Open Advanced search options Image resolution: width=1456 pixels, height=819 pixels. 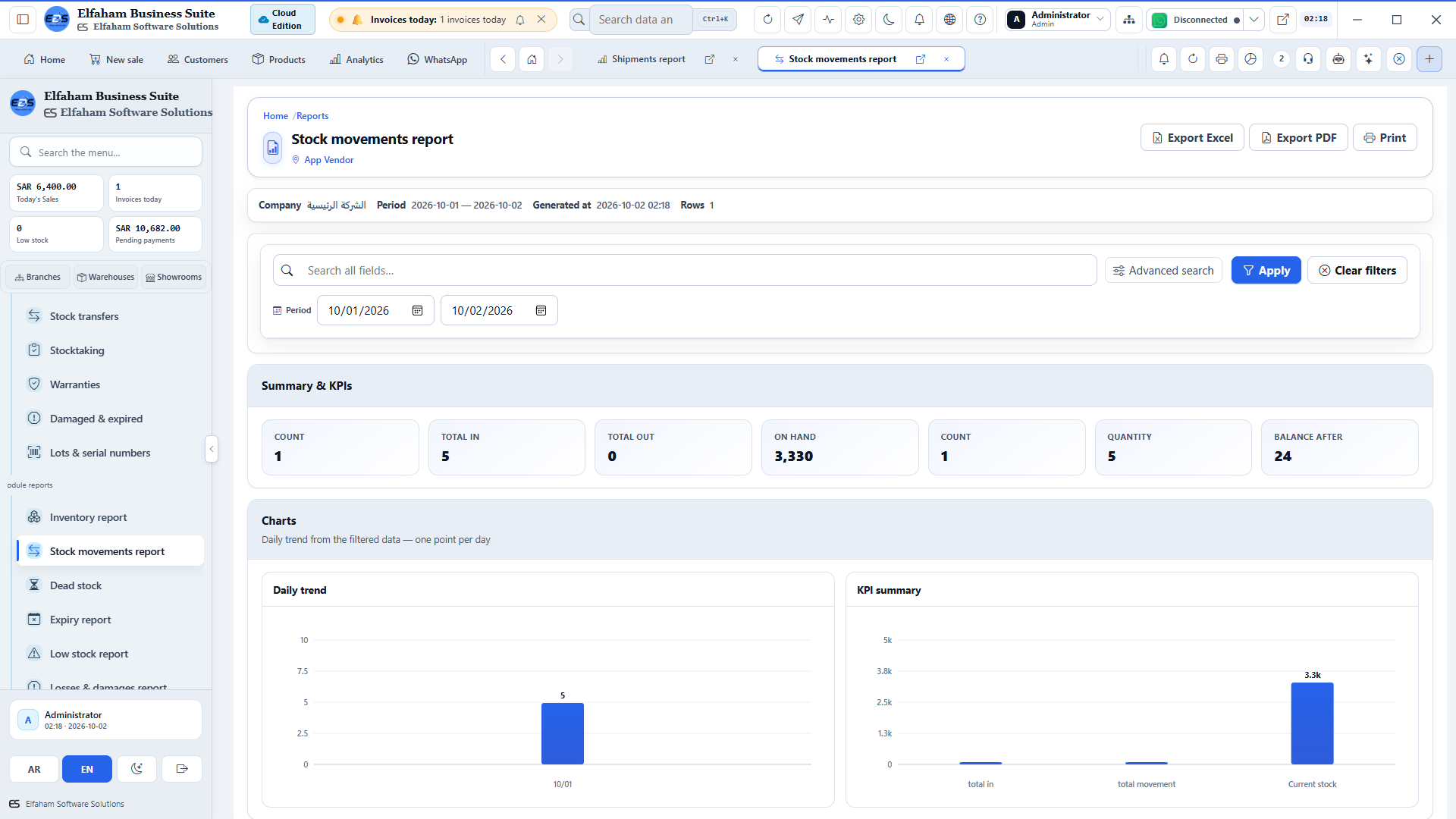pos(1163,271)
